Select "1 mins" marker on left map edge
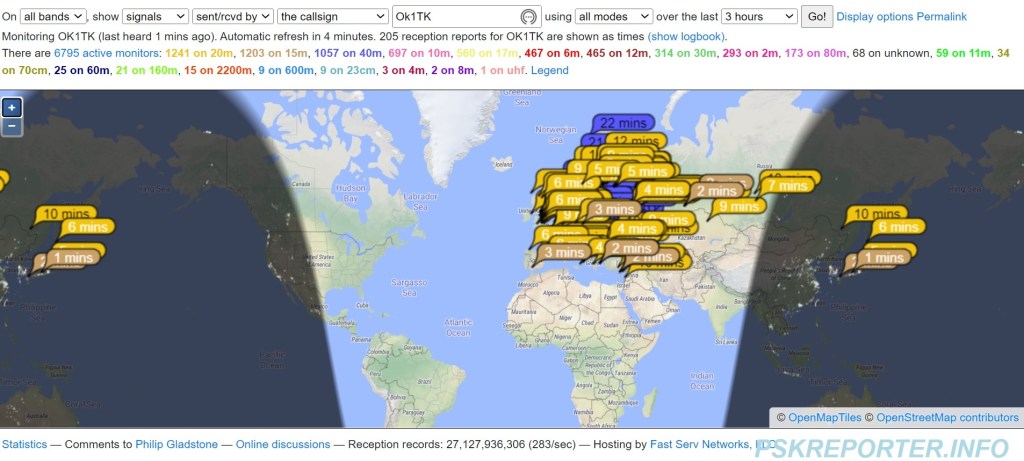Viewport: 1024px width, 461px height. click(x=70, y=258)
